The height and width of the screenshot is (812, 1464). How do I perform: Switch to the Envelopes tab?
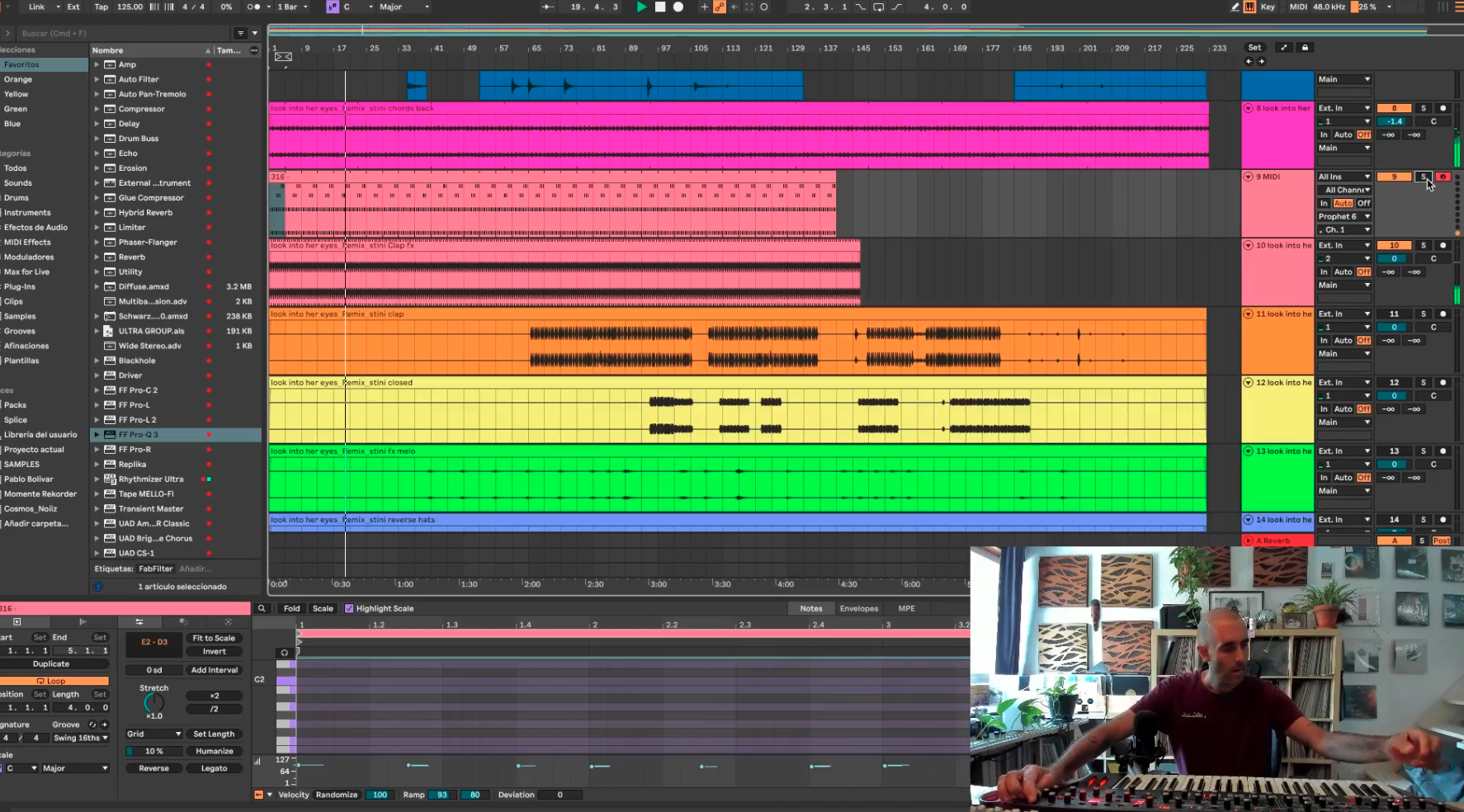[859, 608]
